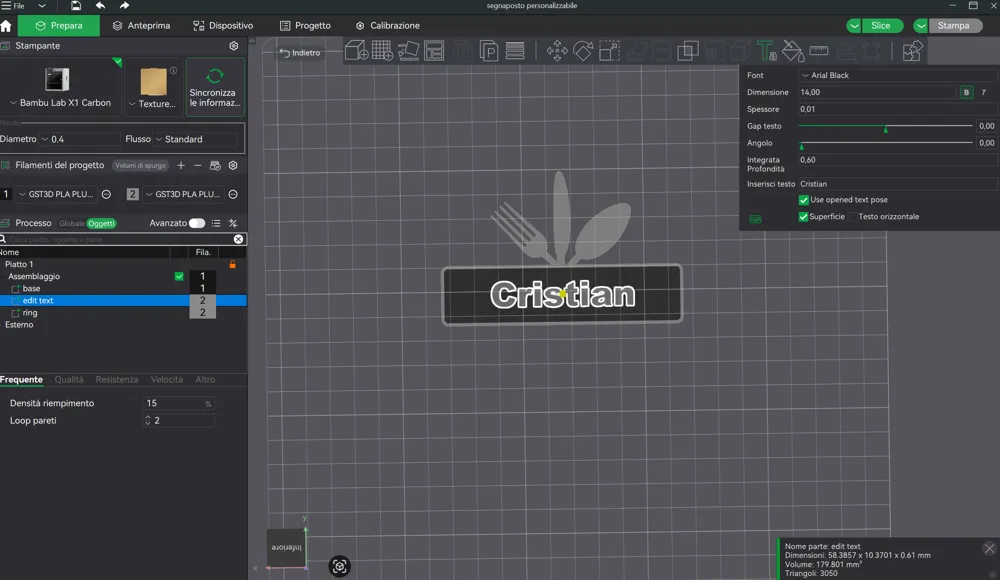Screen dimensions: 1000x580
Task: Check the Testo orizzontale checkbox
Action: click(x=853, y=217)
